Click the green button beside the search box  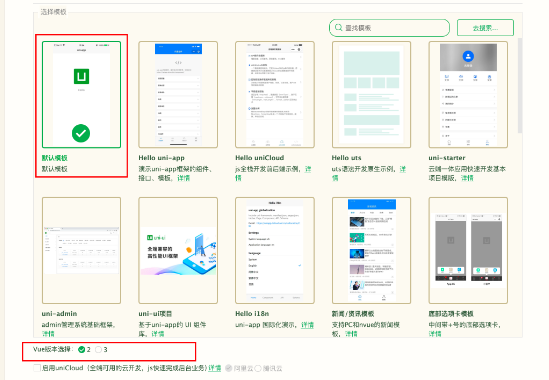tap(485, 28)
